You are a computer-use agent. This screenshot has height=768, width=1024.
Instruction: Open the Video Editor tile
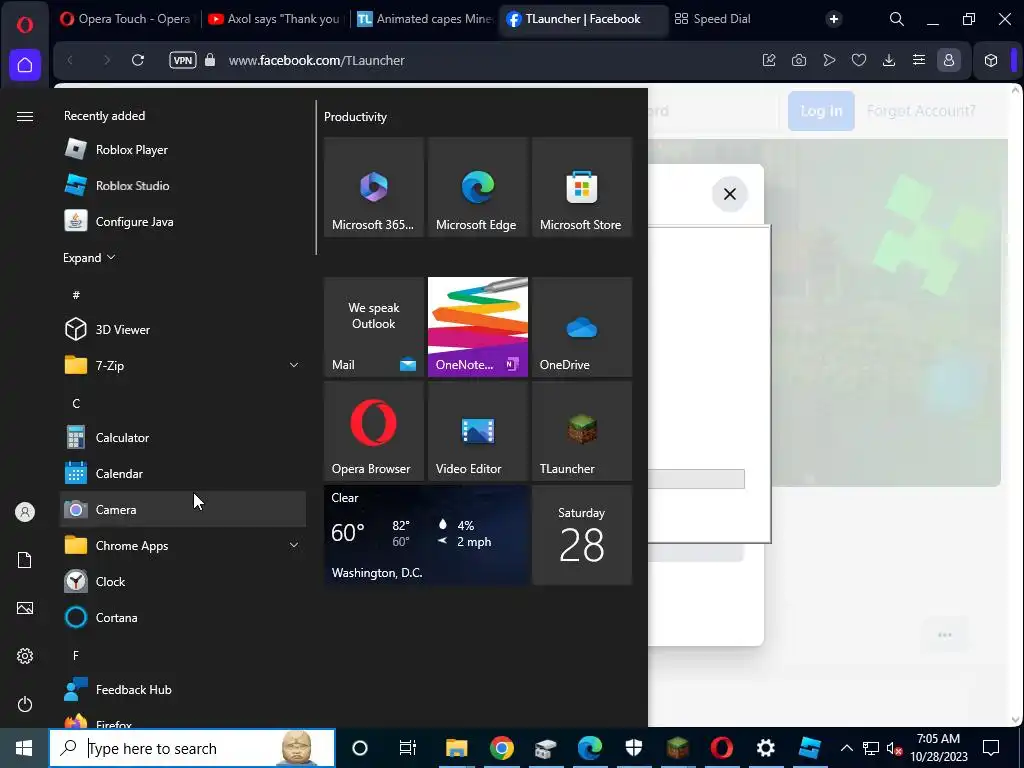click(477, 431)
